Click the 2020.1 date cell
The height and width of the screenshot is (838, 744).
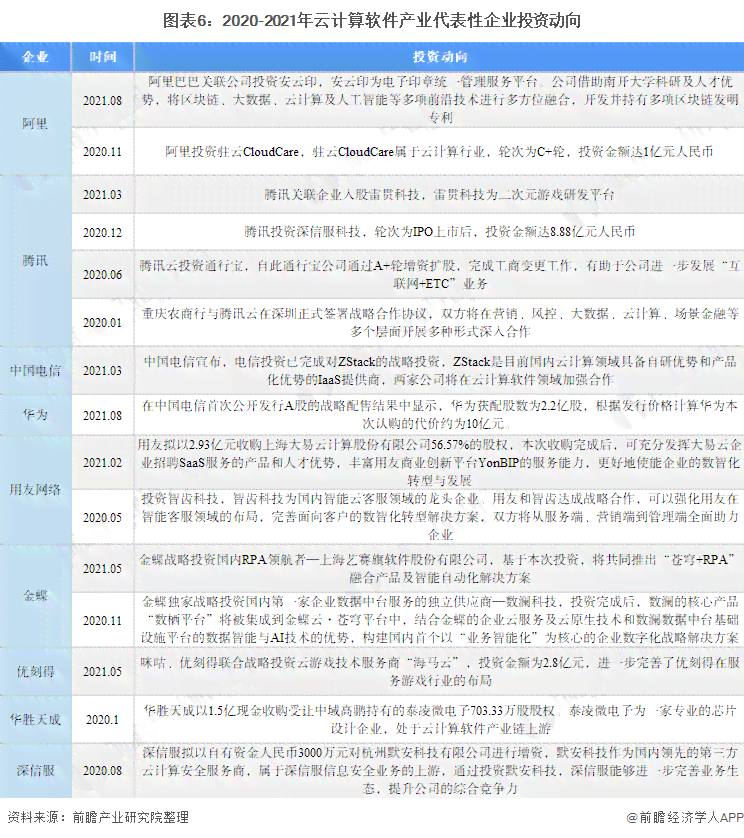[x=103, y=719]
